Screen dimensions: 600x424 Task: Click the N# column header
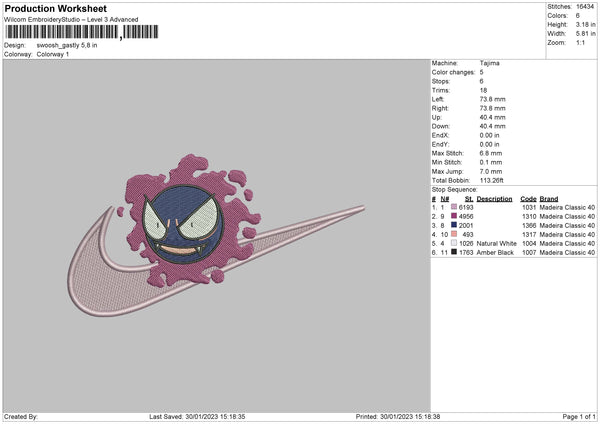(x=444, y=199)
